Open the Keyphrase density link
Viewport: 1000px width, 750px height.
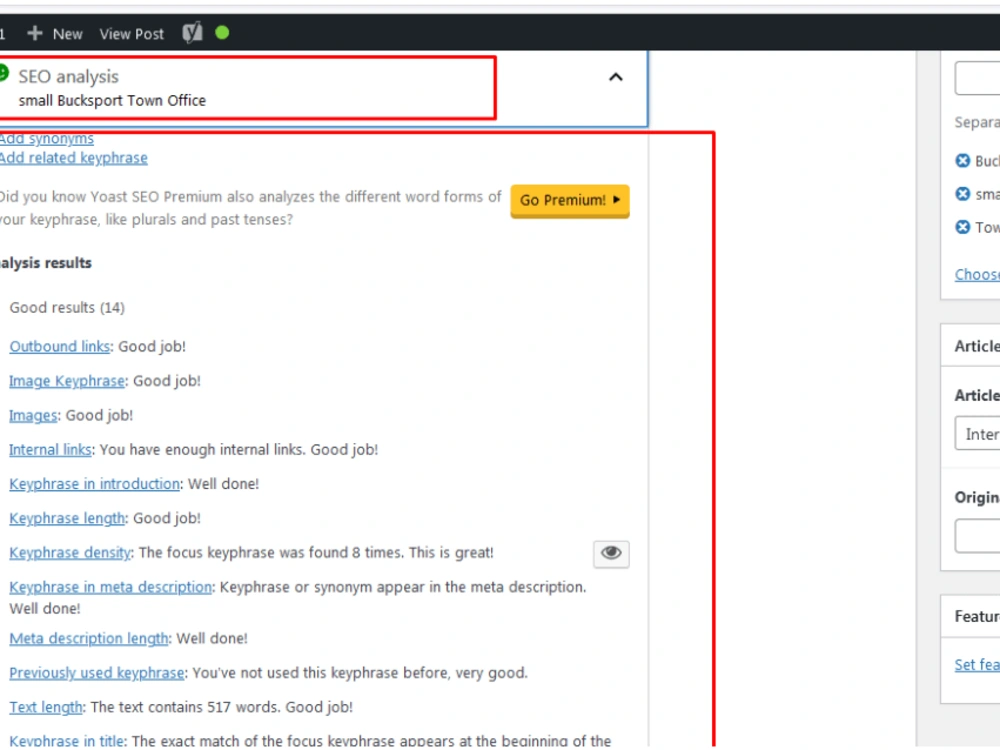pyautogui.click(x=70, y=553)
